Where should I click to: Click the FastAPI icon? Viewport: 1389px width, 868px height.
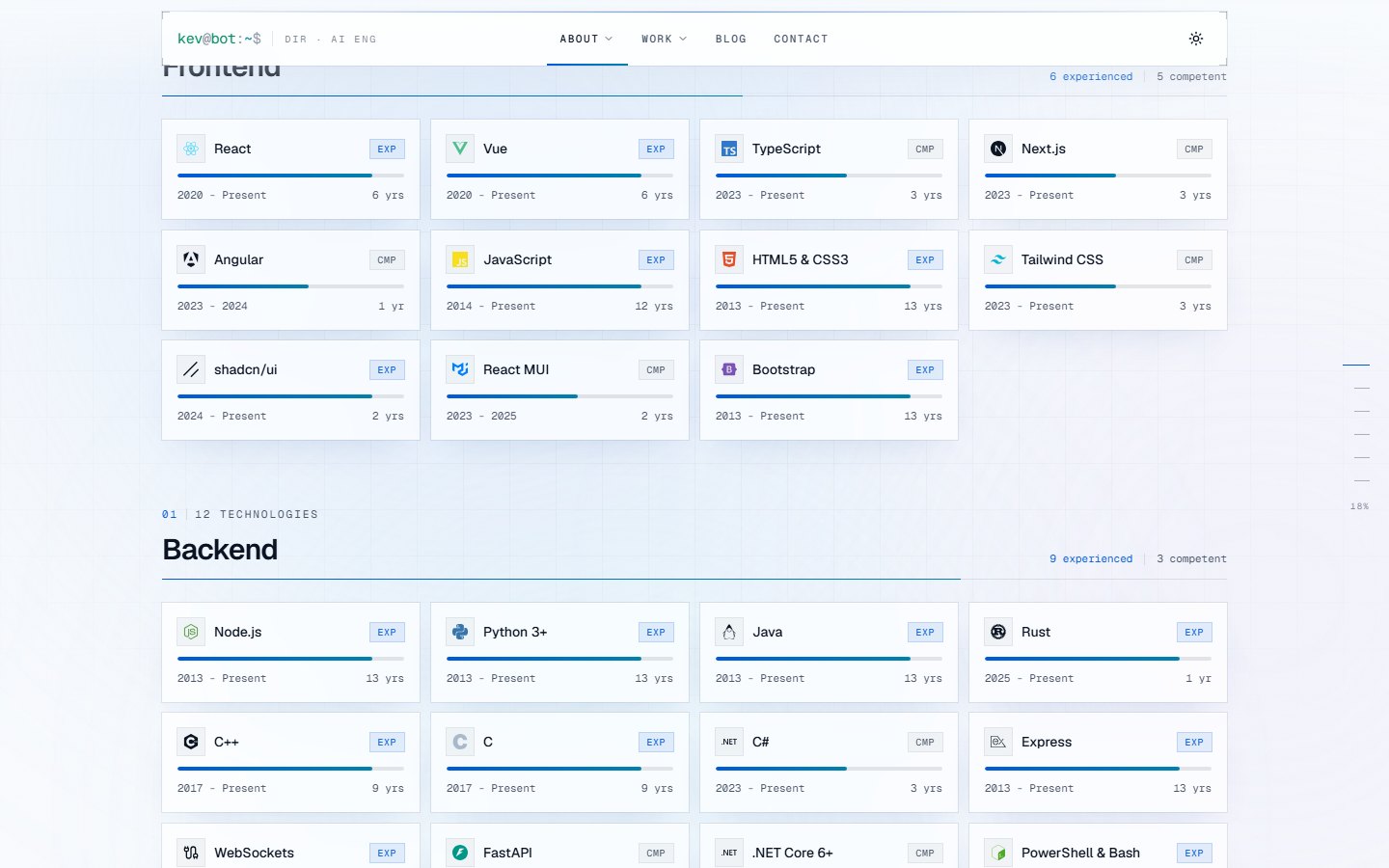460,853
